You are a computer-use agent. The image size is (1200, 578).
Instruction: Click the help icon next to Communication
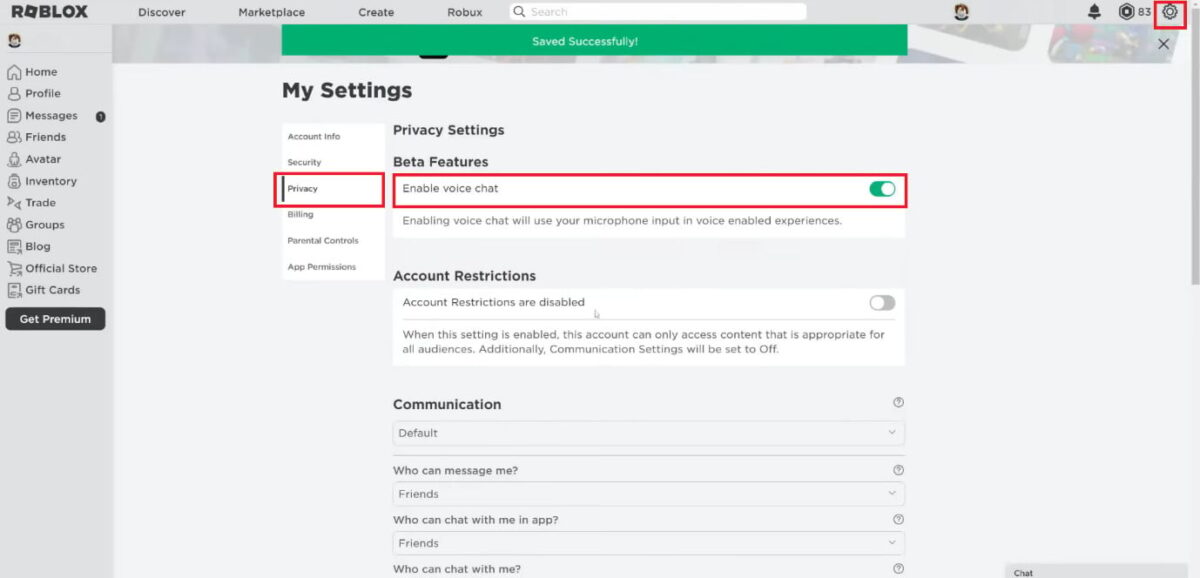(x=898, y=402)
